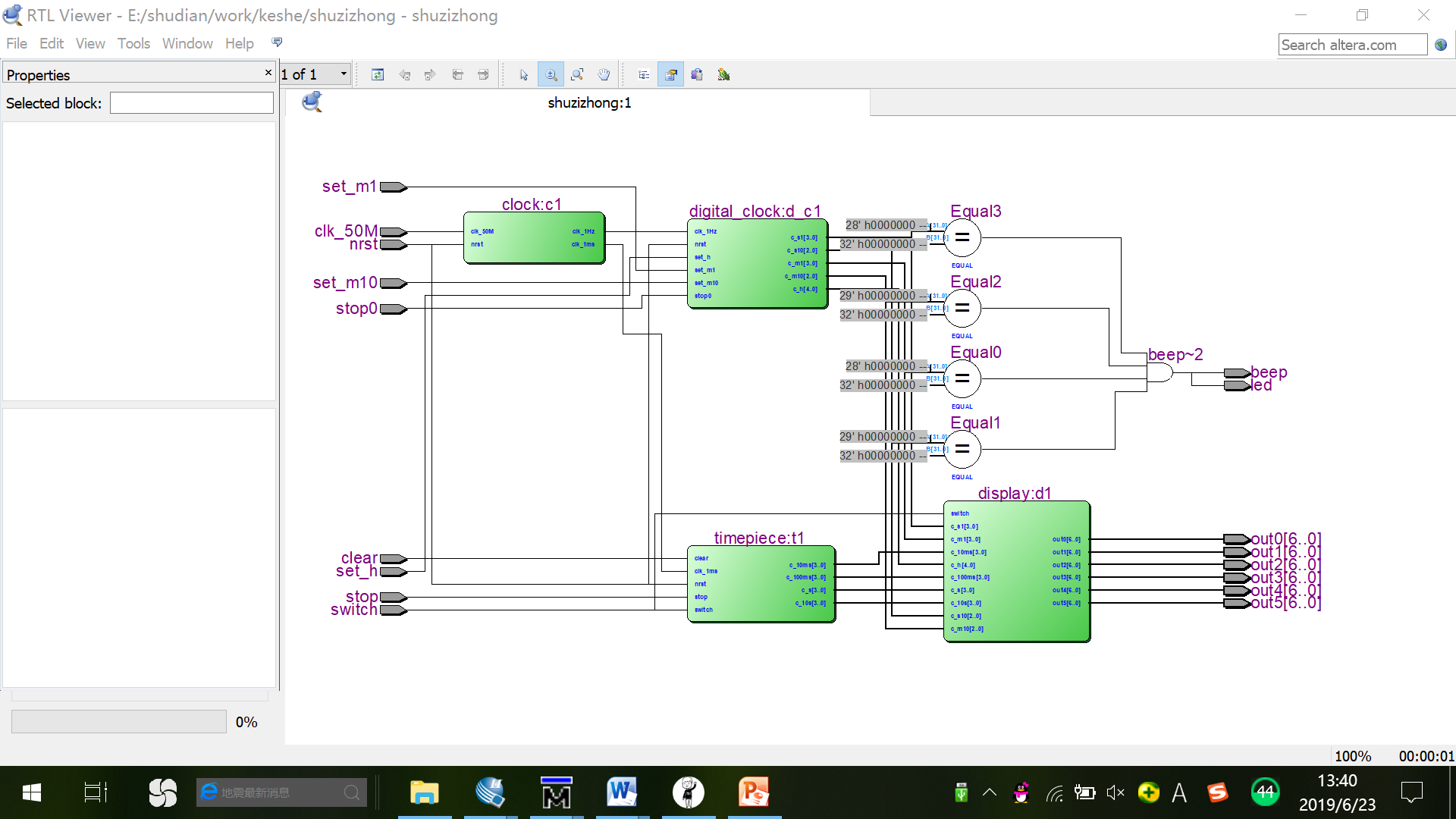The width and height of the screenshot is (1456, 819).
Task: Open Word from the Windows taskbar
Action: click(x=621, y=792)
